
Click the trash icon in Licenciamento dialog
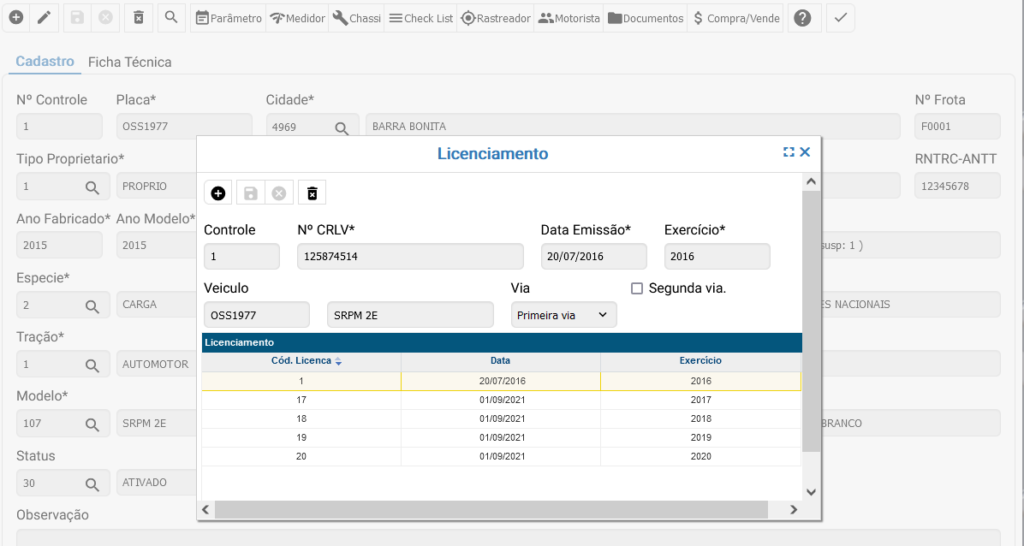[x=312, y=193]
